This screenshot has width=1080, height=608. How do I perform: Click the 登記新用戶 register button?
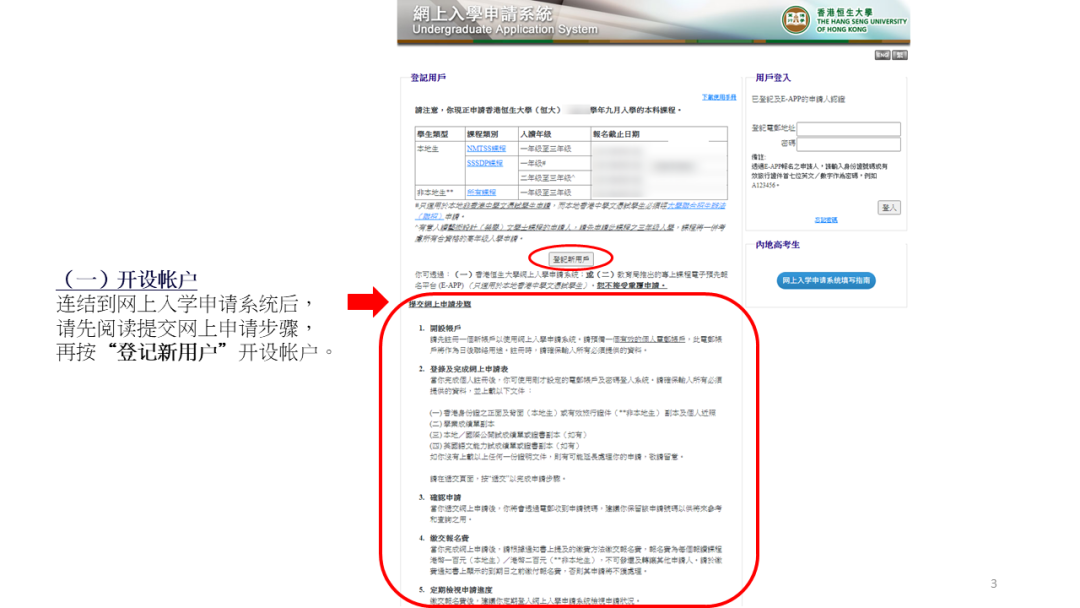(x=570, y=259)
